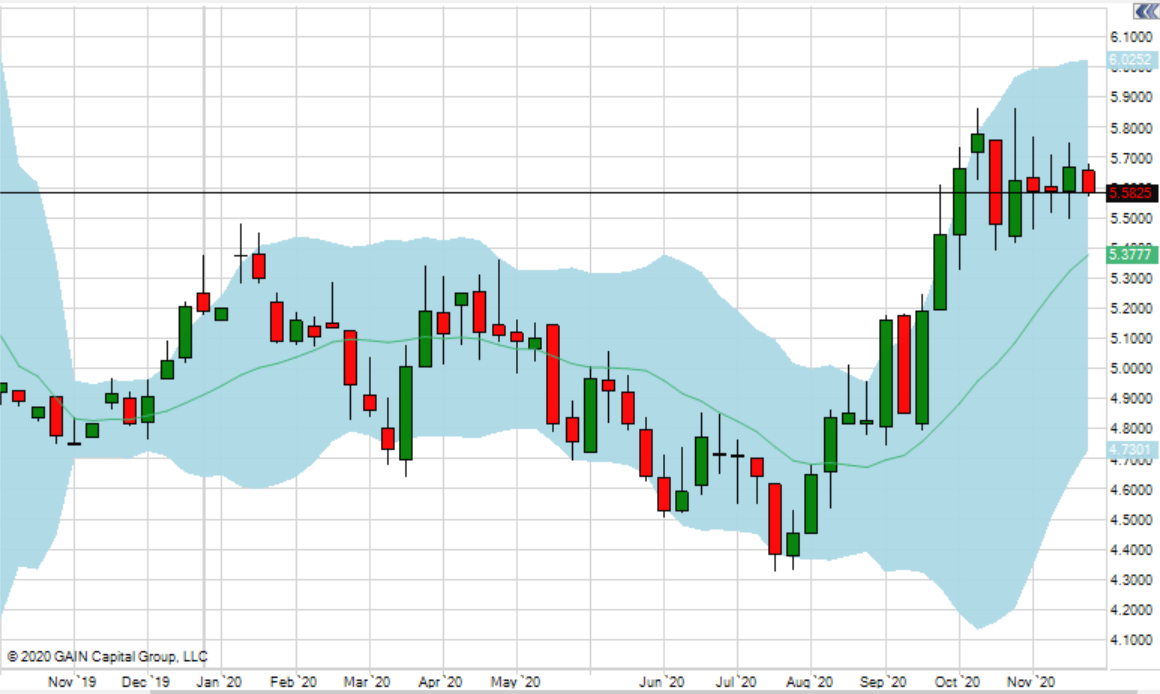The width and height of the screenshot is (1160, 694).
Task: Click the 5.0000 price axis label
Action: pos(1131,368)
